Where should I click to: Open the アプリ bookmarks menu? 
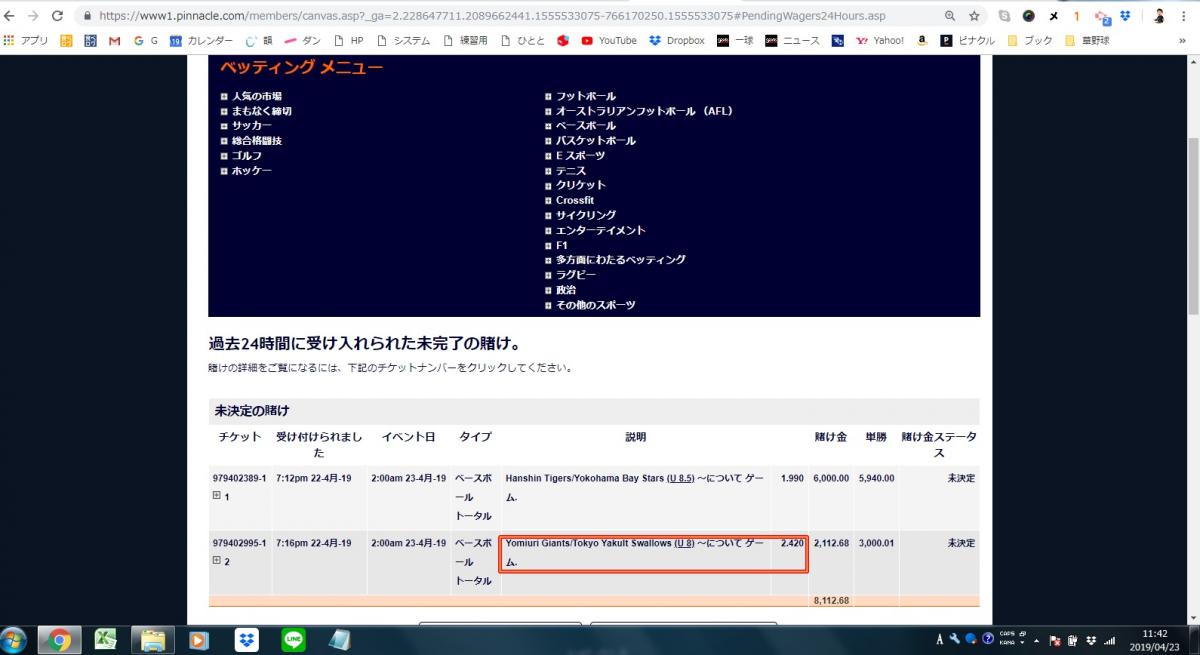tap(31, 41)
